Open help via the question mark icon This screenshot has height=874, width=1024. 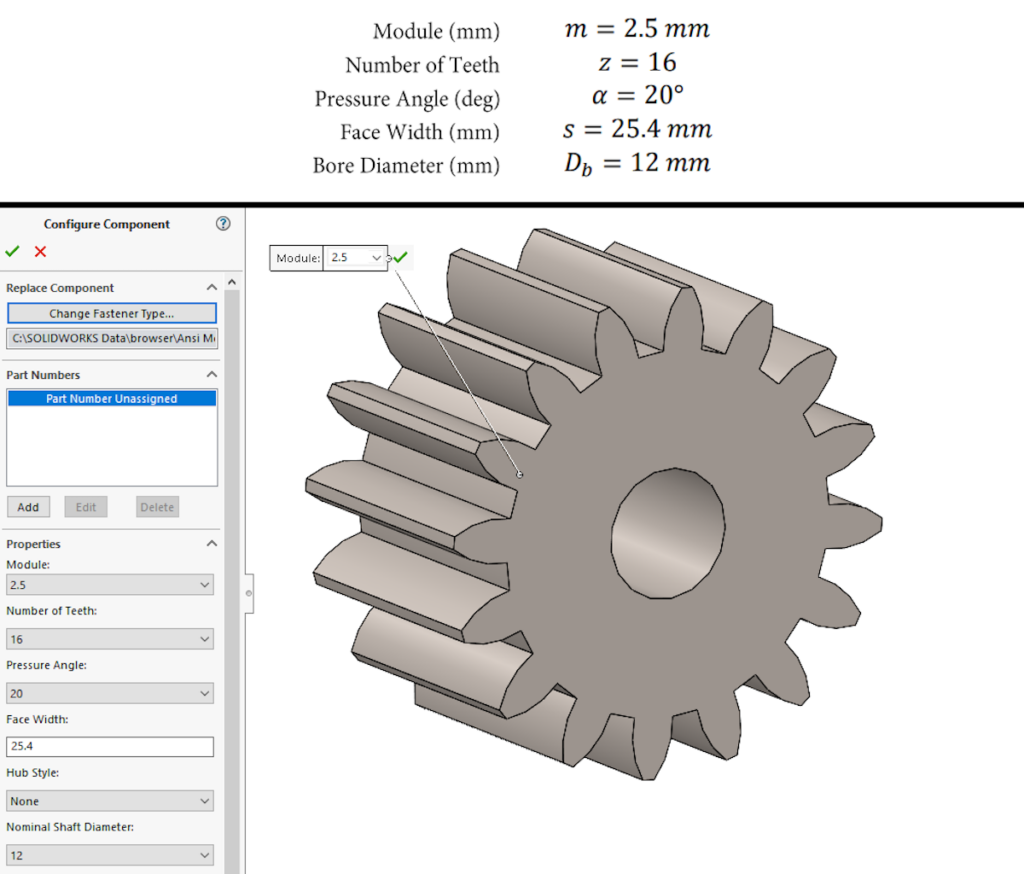tap(222, 224)
